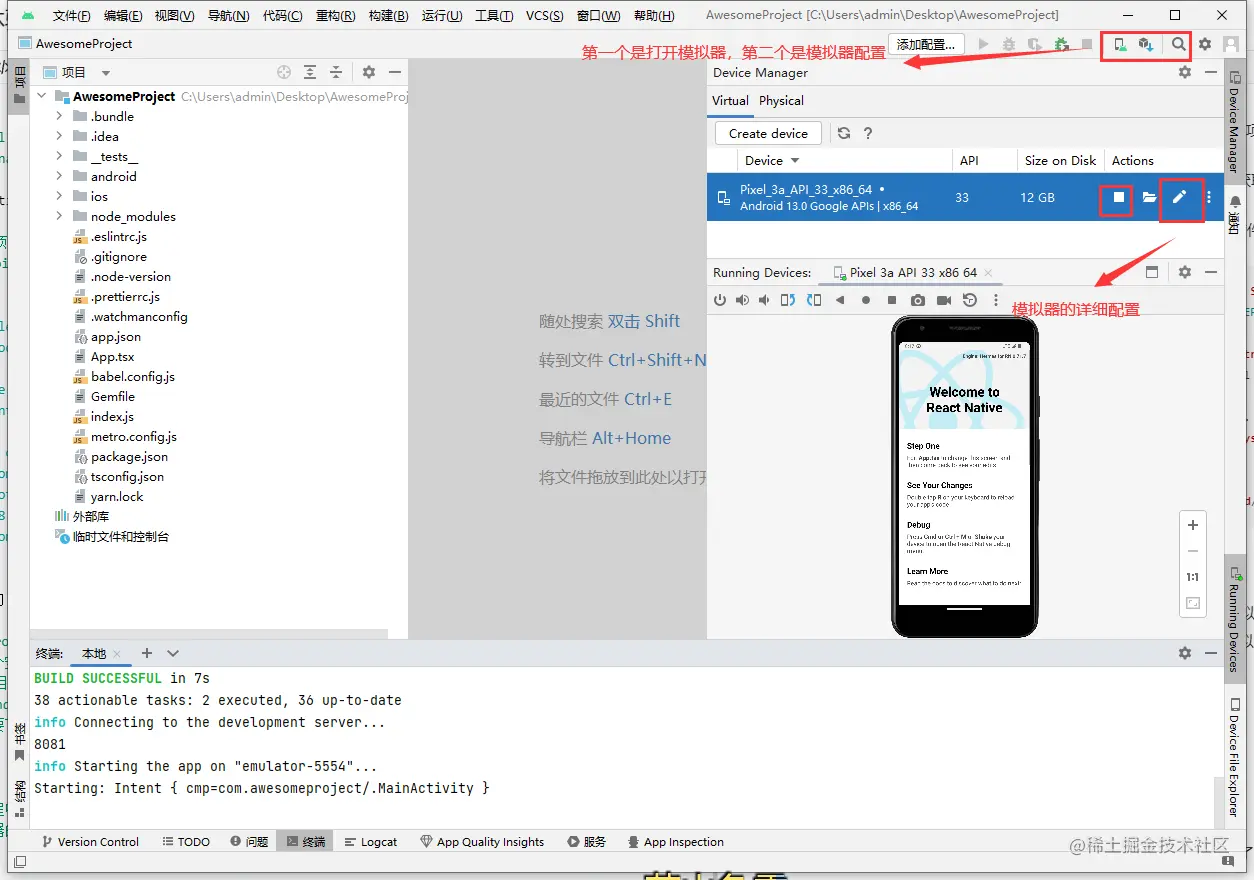Click emulator Volume Up icon
The width and height of the screenshot is (1254, 880).
[x=742, y=300]
